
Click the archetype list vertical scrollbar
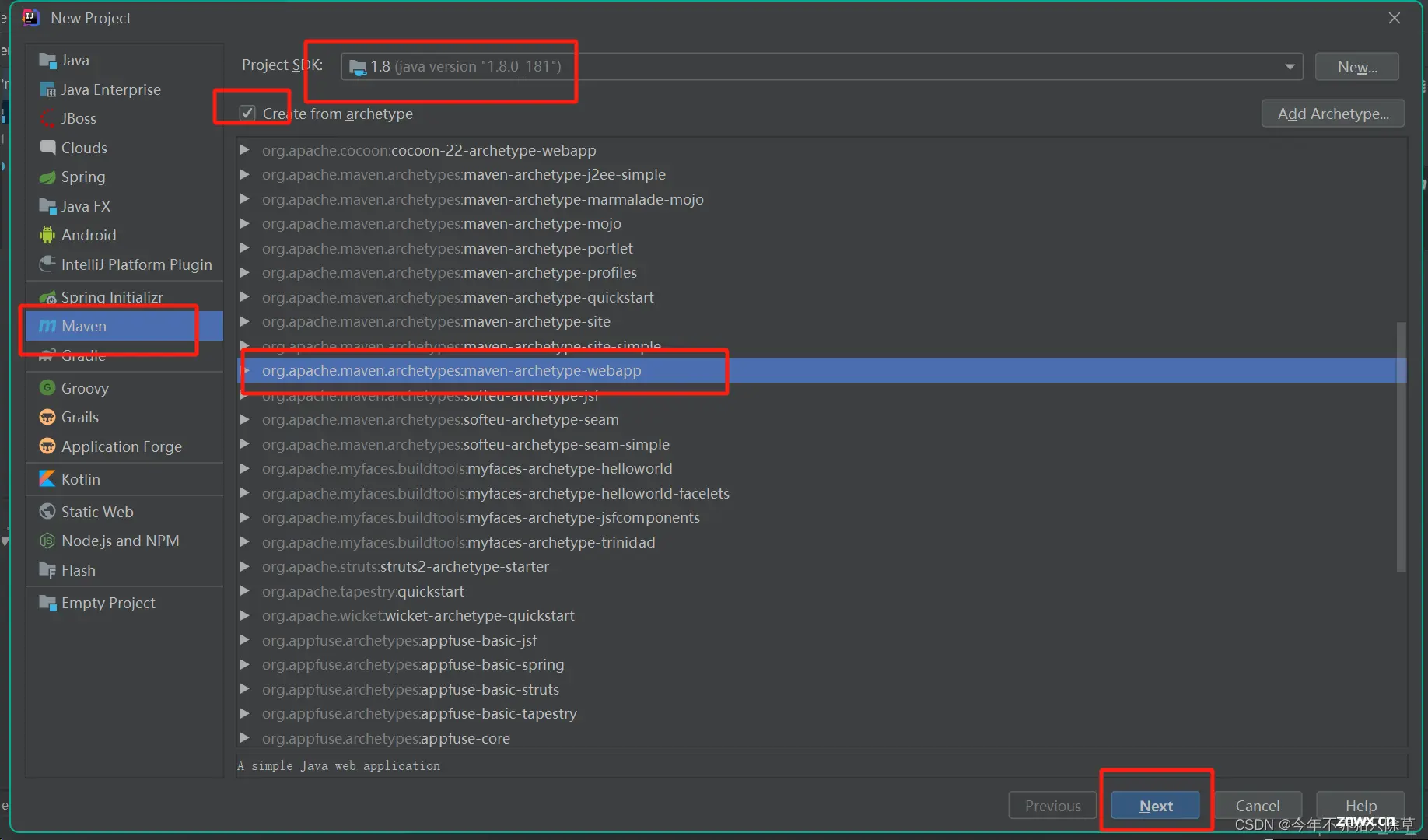pyautogui.click(x=1402, y=447)
